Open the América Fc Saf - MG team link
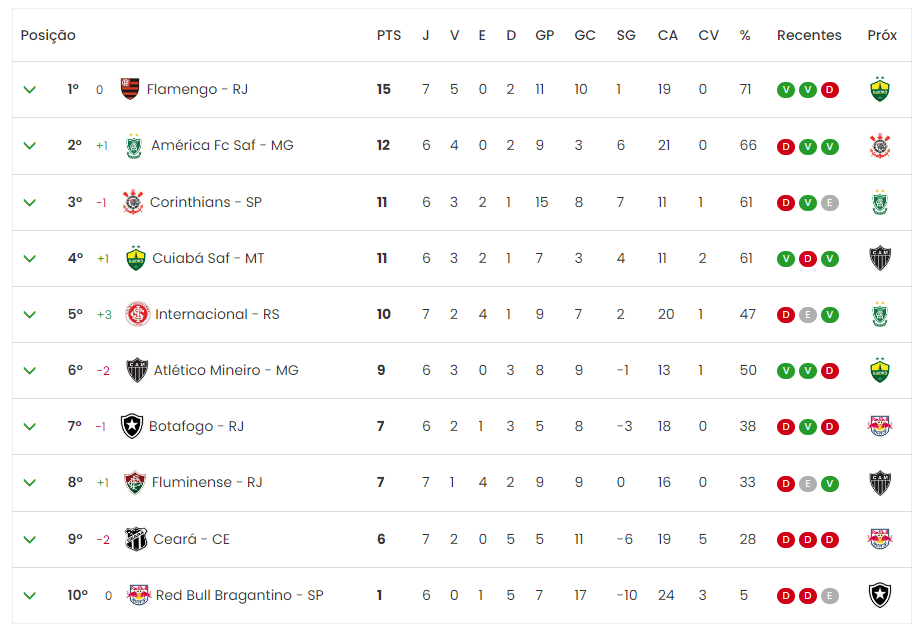This screenshot has height=641, width=924. click(x=222, y=146)
